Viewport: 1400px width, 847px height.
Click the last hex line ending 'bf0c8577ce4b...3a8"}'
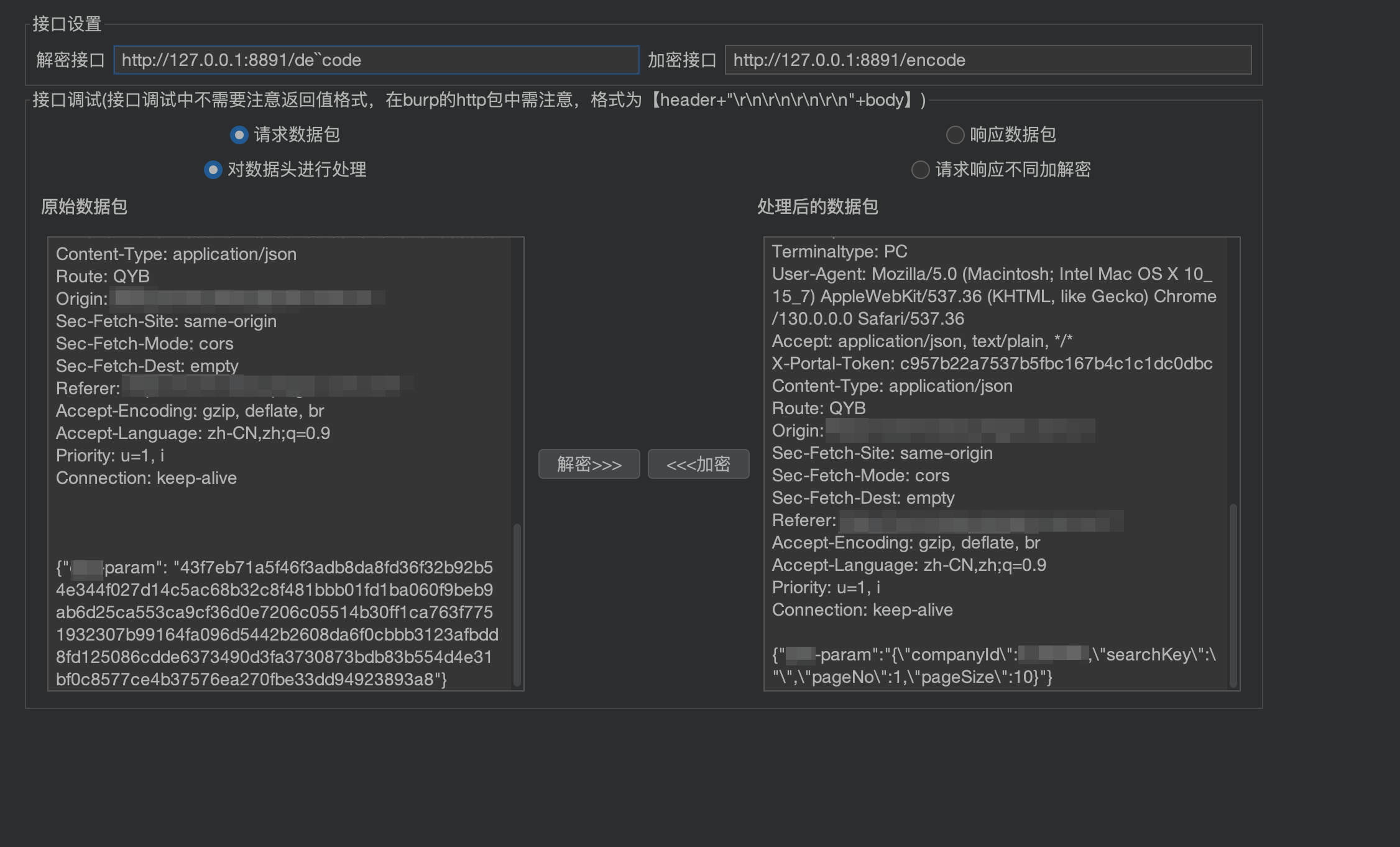click(251, 679)
